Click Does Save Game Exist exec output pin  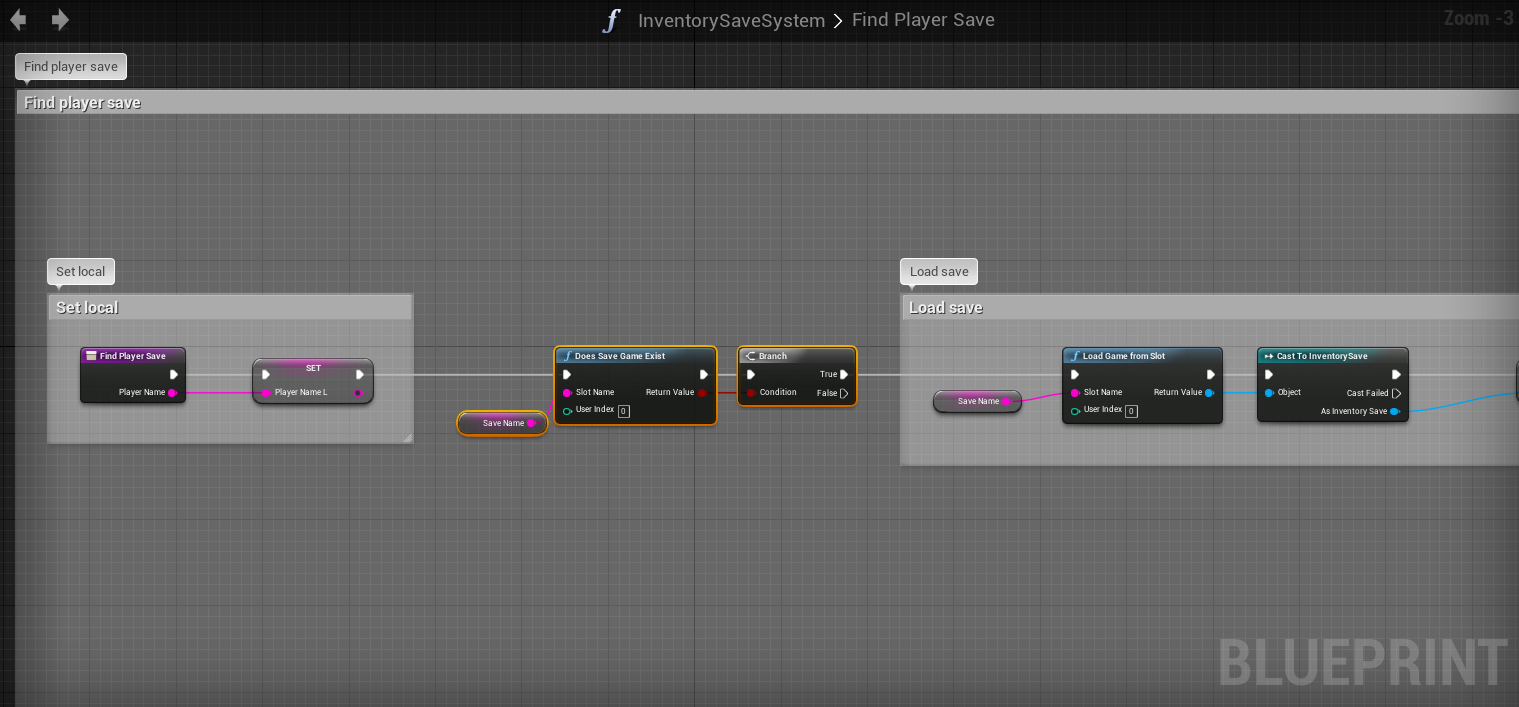pyautogui.click(x=704, y=375)
